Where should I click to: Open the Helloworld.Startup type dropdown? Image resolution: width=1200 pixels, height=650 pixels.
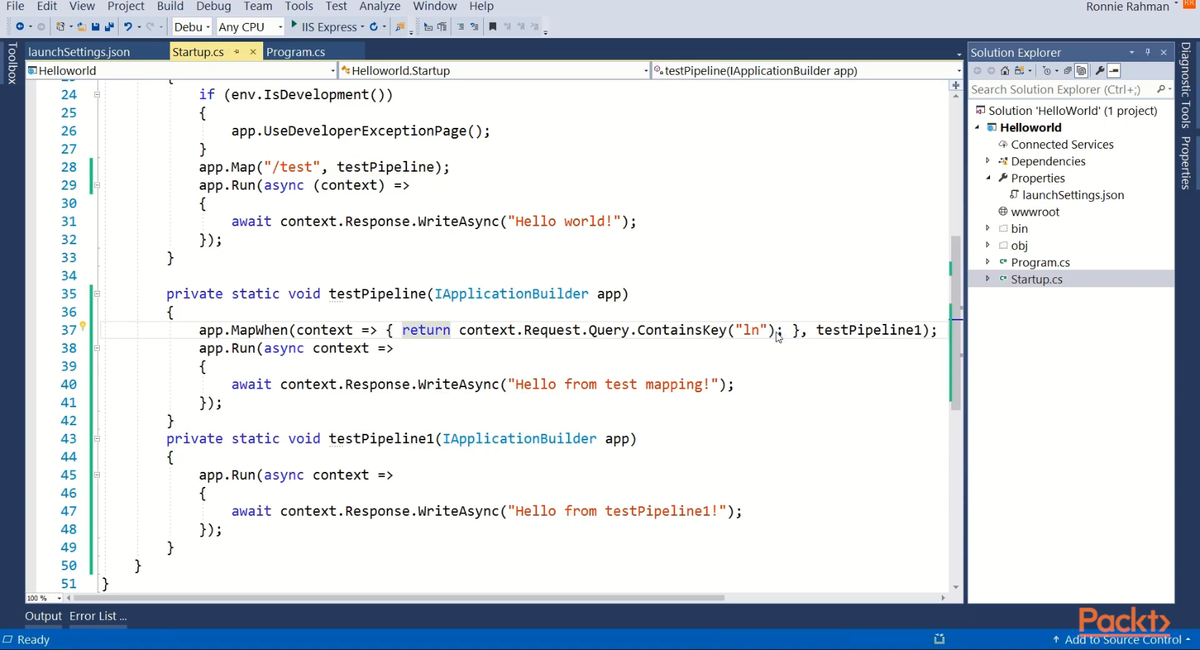pos(495,71)
